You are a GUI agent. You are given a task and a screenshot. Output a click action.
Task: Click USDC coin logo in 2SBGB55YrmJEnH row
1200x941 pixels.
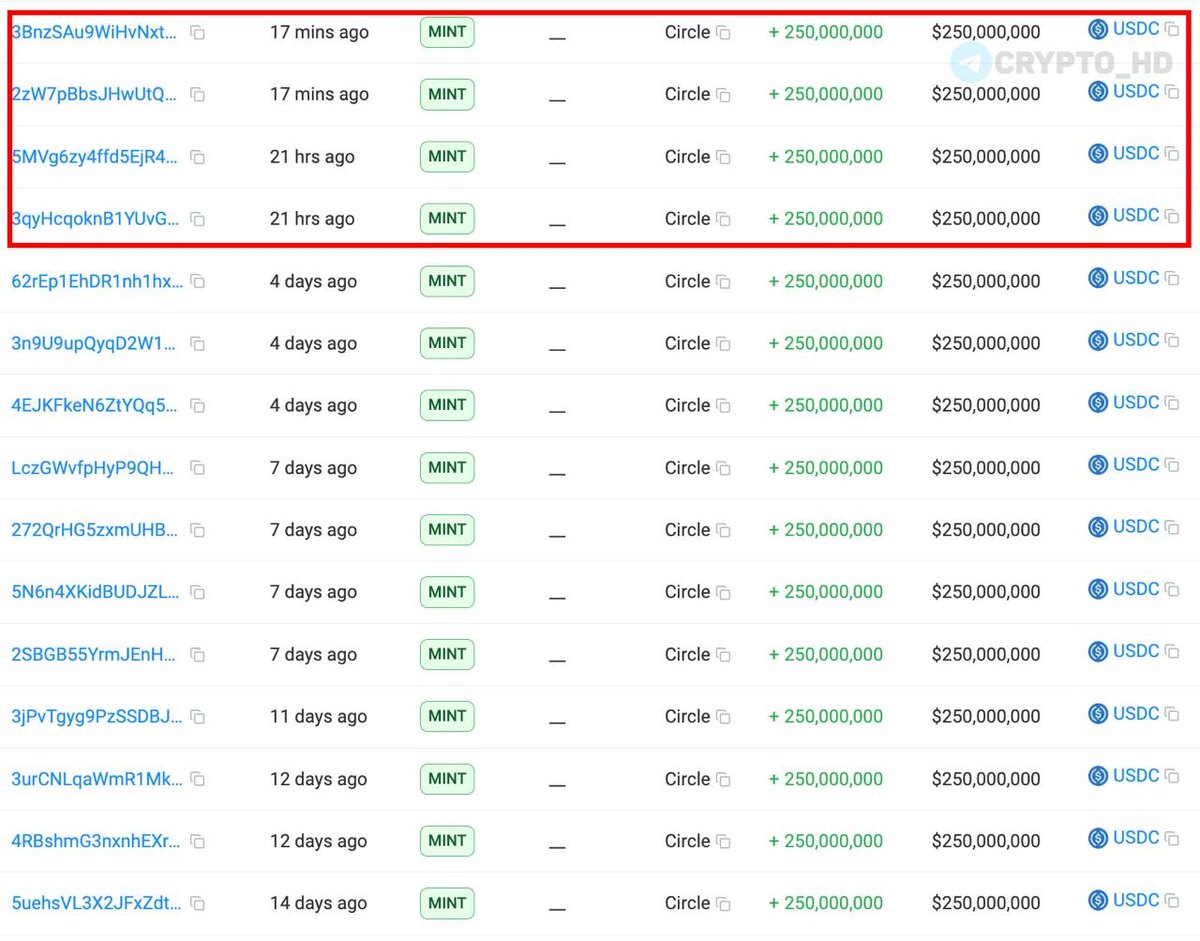point(1098,652)
